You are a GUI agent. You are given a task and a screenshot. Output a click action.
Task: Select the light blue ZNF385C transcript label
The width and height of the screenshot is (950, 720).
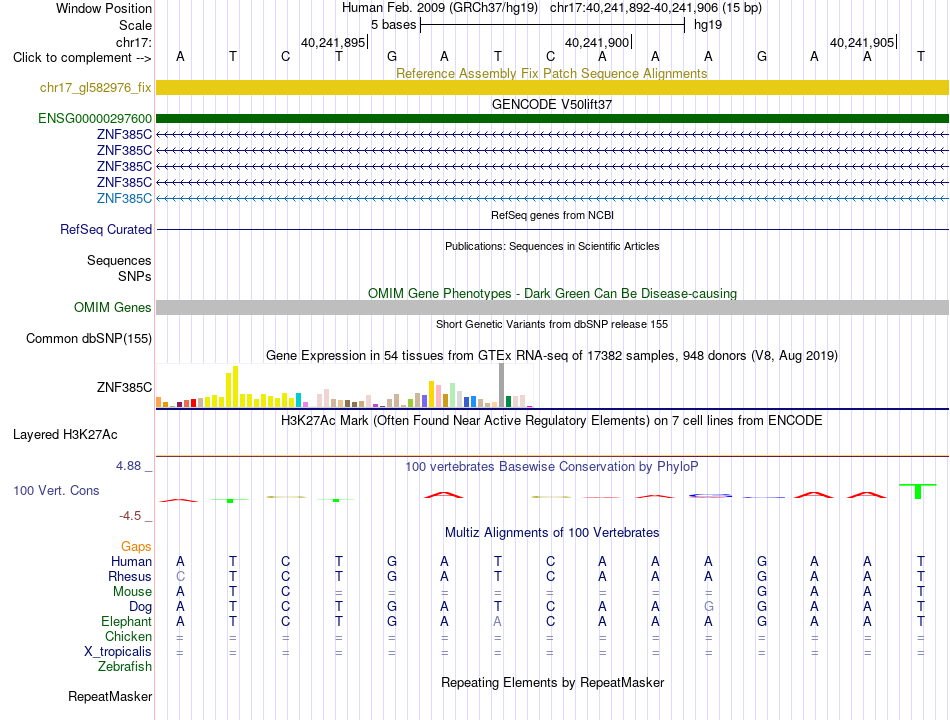[124, 198]
